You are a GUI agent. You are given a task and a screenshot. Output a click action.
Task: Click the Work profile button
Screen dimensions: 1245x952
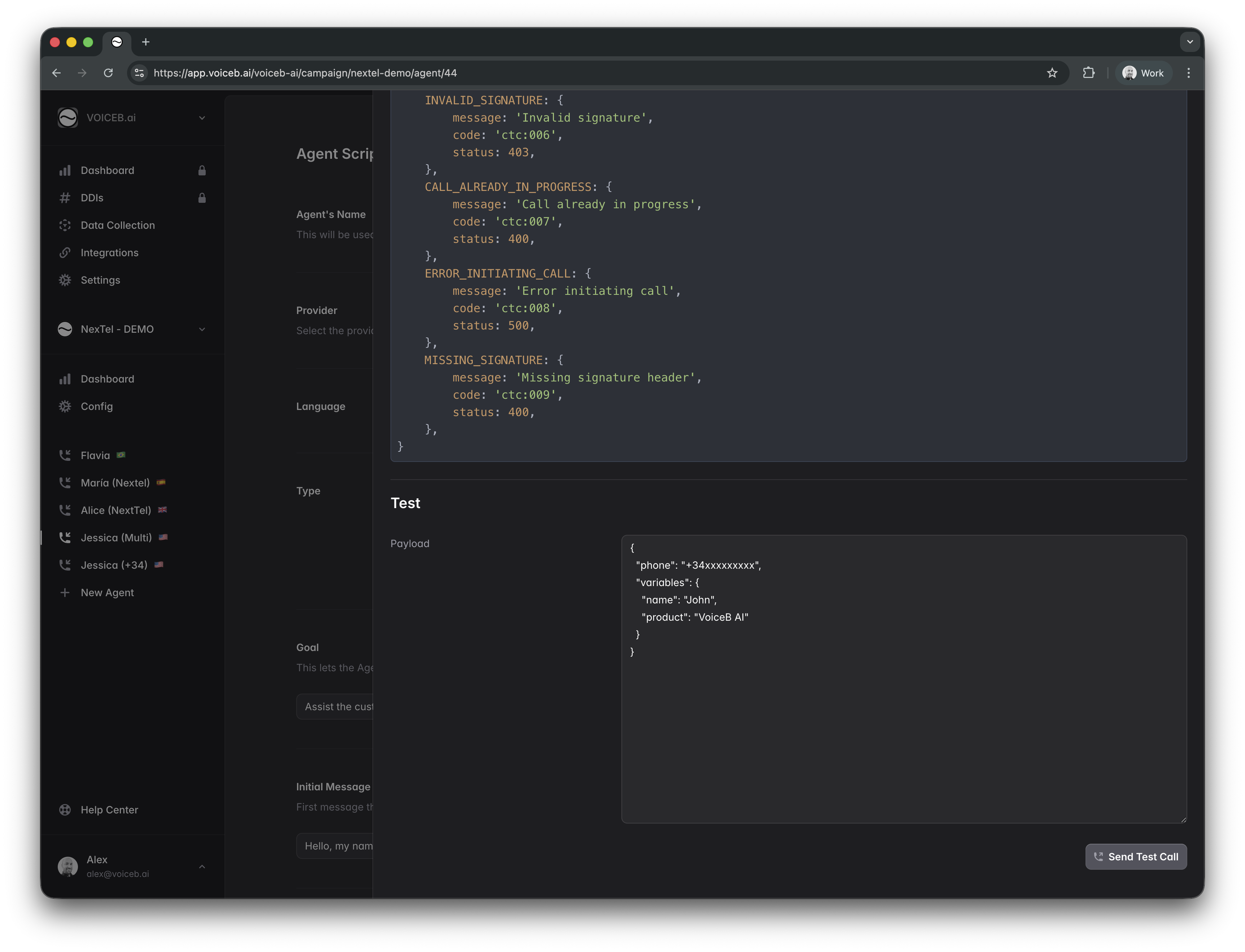point(1143,73)
